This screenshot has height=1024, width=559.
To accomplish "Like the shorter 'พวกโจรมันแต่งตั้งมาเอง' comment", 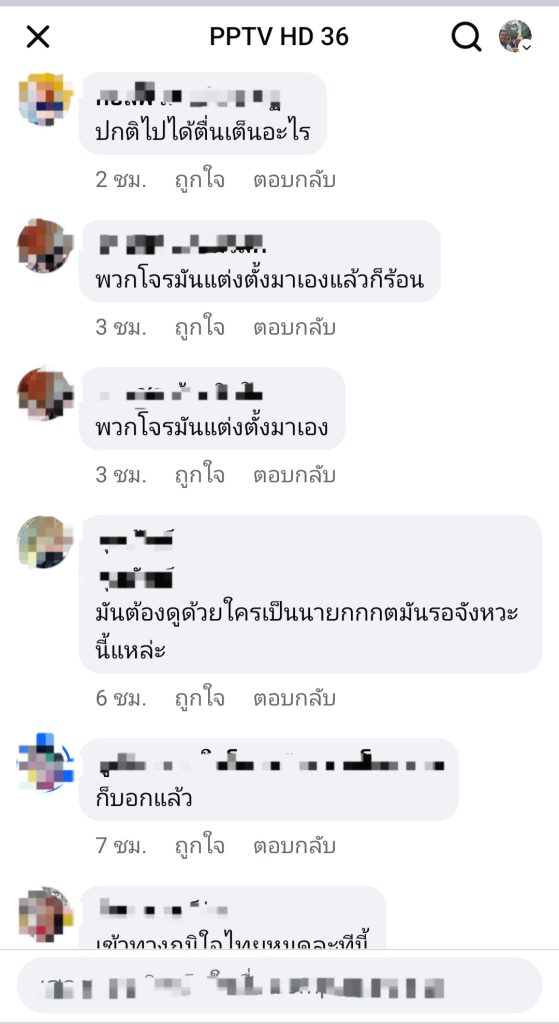I will [199, 475].
